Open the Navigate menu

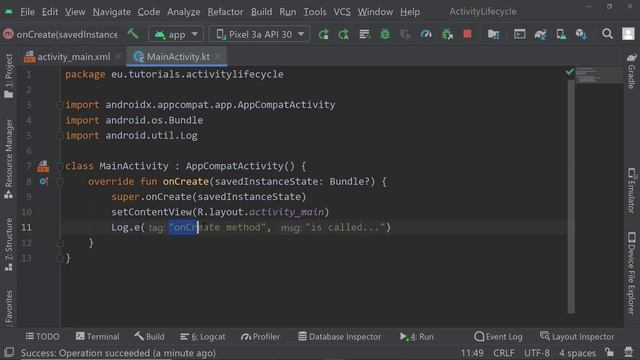point(111,12)
